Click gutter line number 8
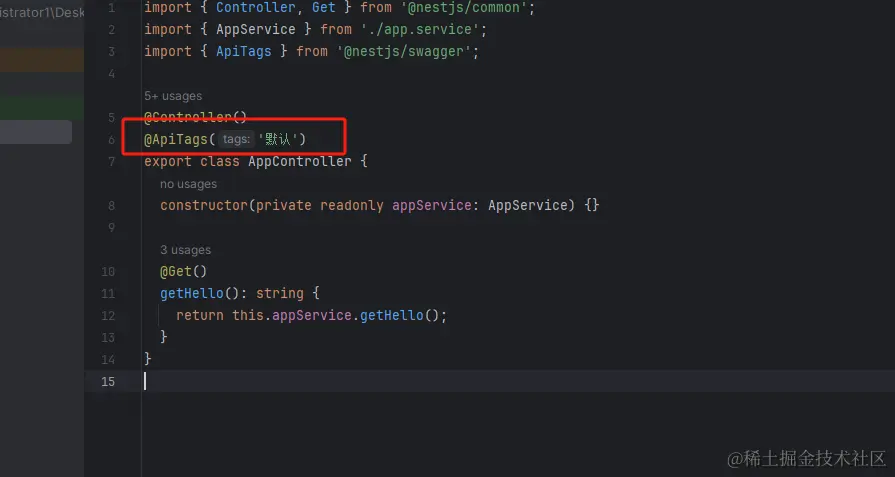The width and height of the screenshot is (895, 477). (x=111, y=206)
